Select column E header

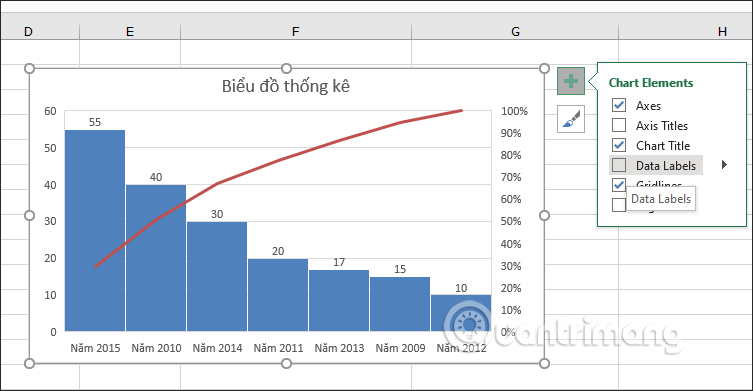pos(130,32)
